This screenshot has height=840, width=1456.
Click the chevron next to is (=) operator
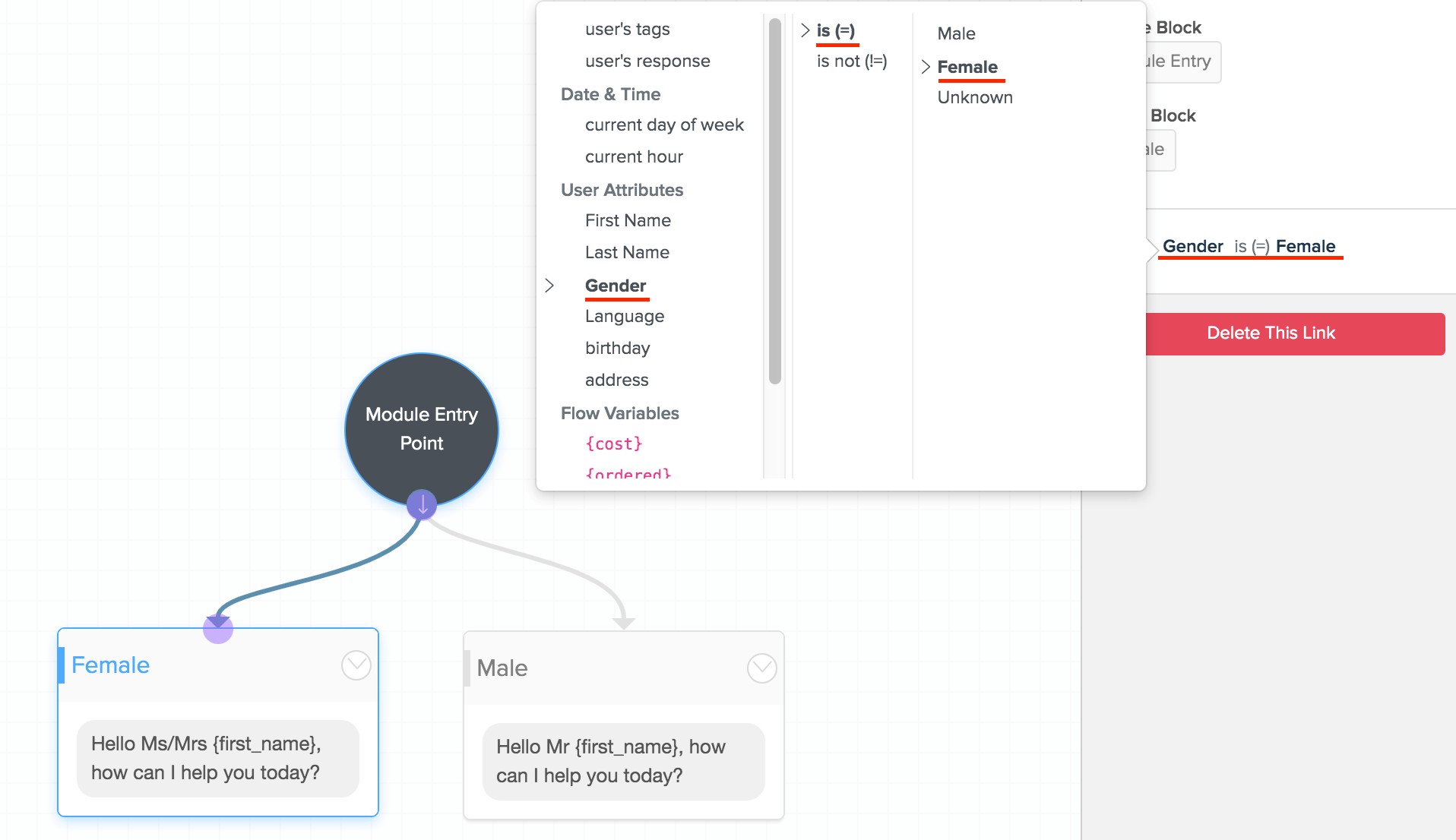(806, 30)
